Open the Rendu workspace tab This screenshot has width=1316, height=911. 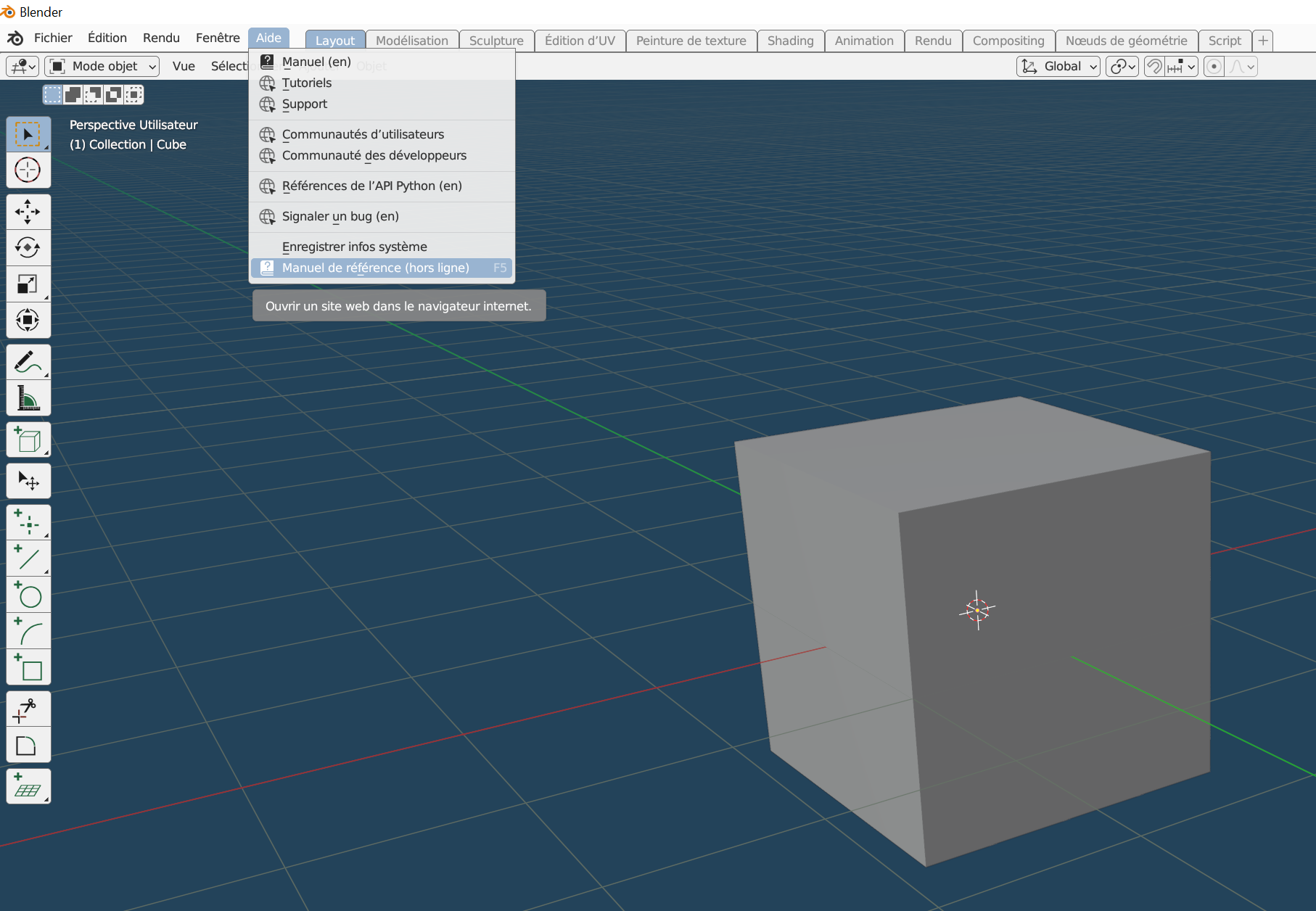tap(933, 41)
